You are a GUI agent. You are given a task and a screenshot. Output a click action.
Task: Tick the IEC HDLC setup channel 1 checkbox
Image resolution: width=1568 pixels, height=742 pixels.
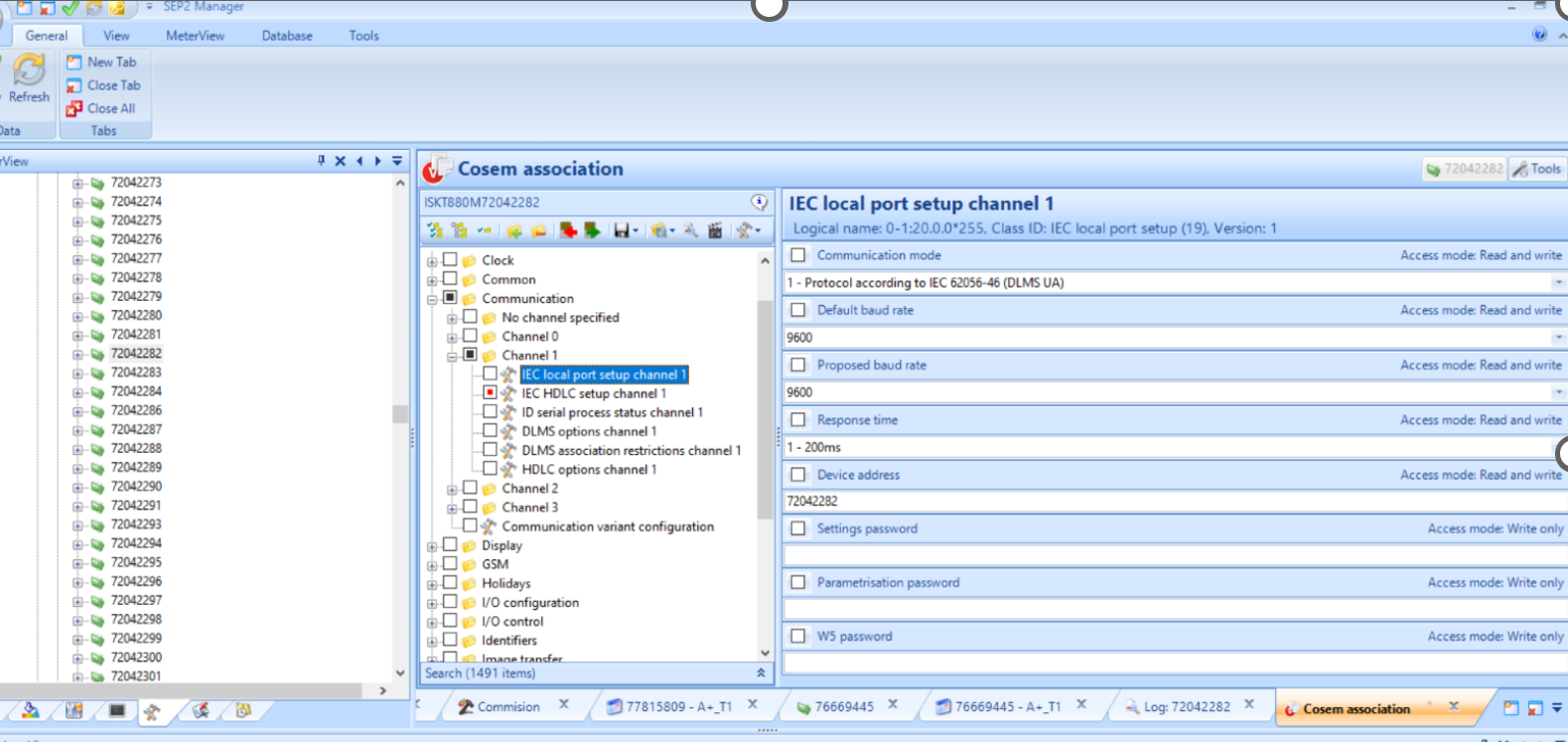(x=490, y=392)
